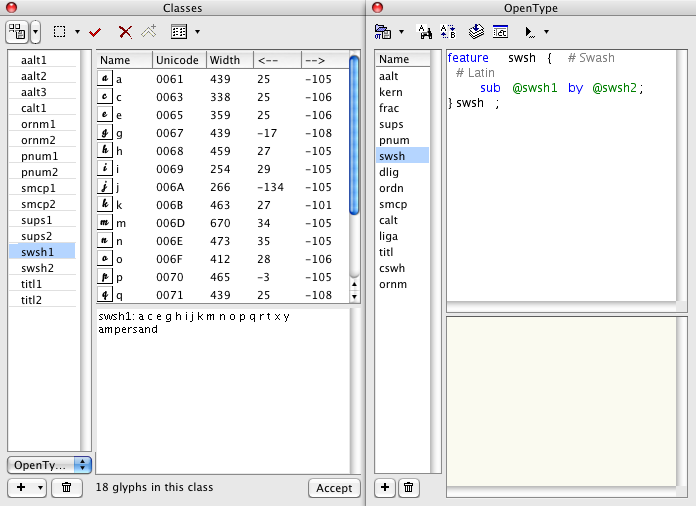Viewport: 696px width, 506px height.
Task: Click the Name column header in glyph table
Action: [x=125, y=60]
